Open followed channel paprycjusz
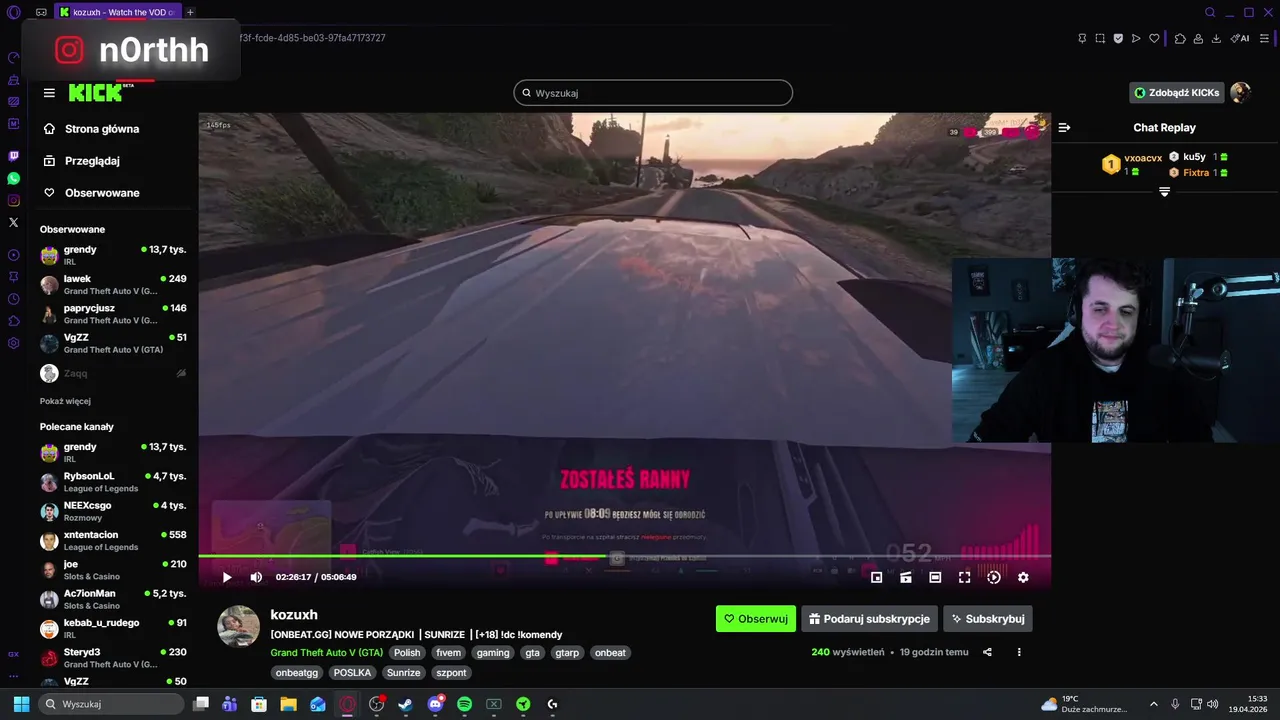1280x720 pixels. point(113,314)
